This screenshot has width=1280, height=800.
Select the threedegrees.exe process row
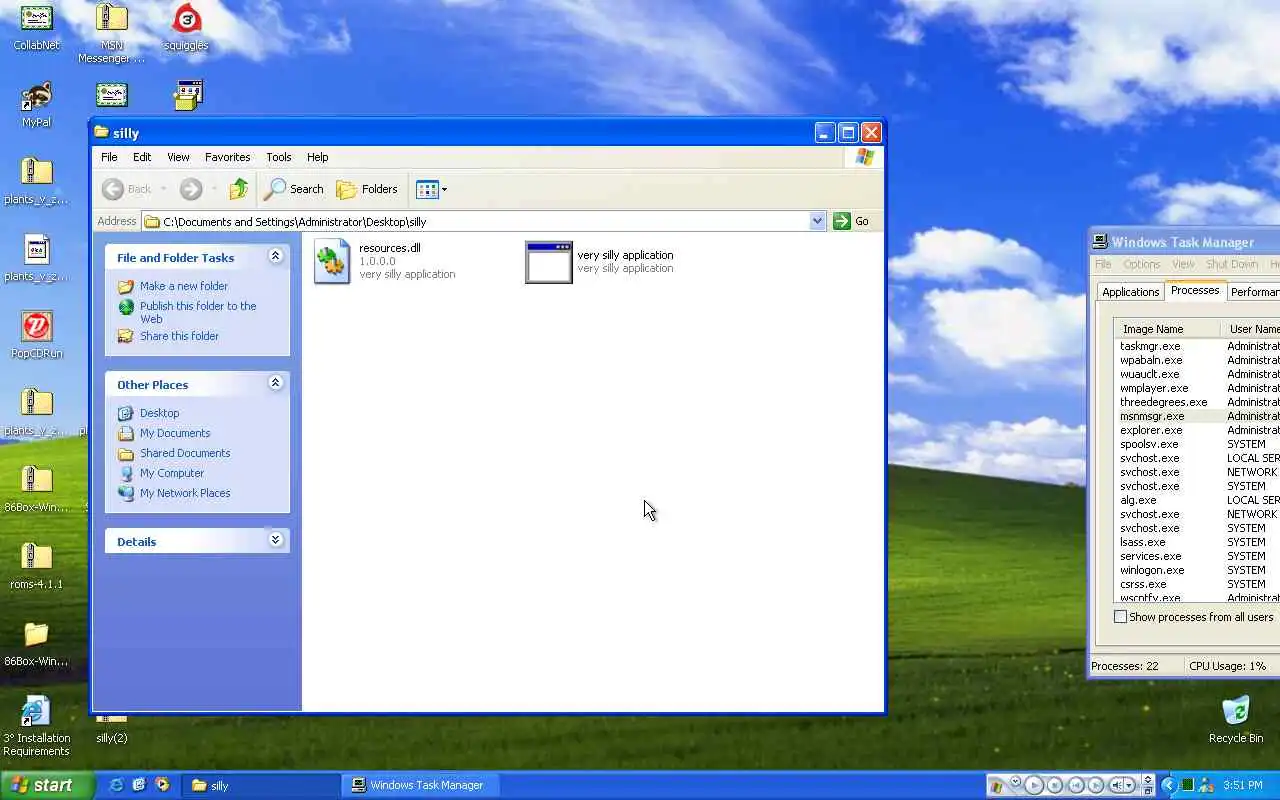[1197, 402]
